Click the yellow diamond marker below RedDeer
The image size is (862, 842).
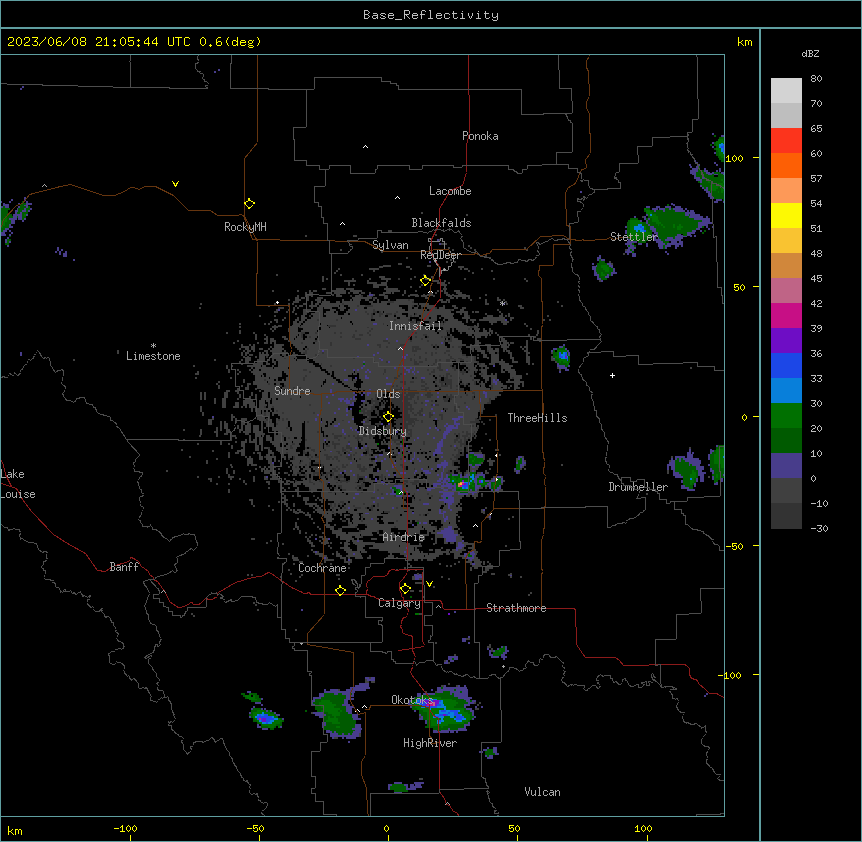tap(426, 281)
